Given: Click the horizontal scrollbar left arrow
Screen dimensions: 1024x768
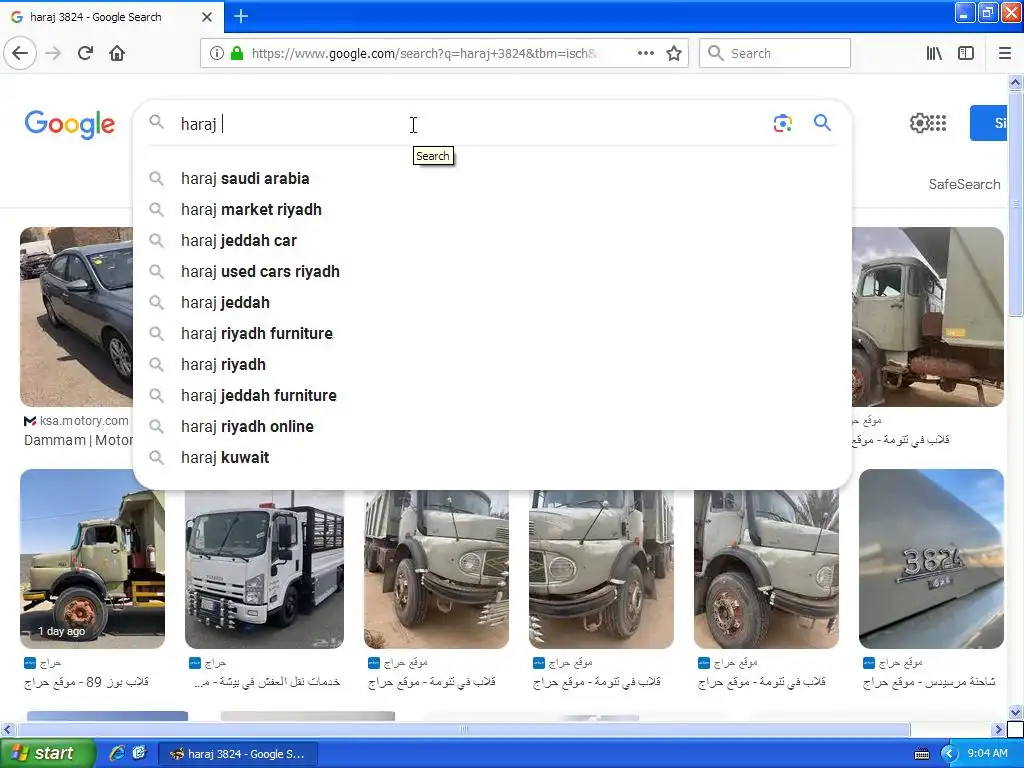Looking at the screenshot, I should click(7, 729).
